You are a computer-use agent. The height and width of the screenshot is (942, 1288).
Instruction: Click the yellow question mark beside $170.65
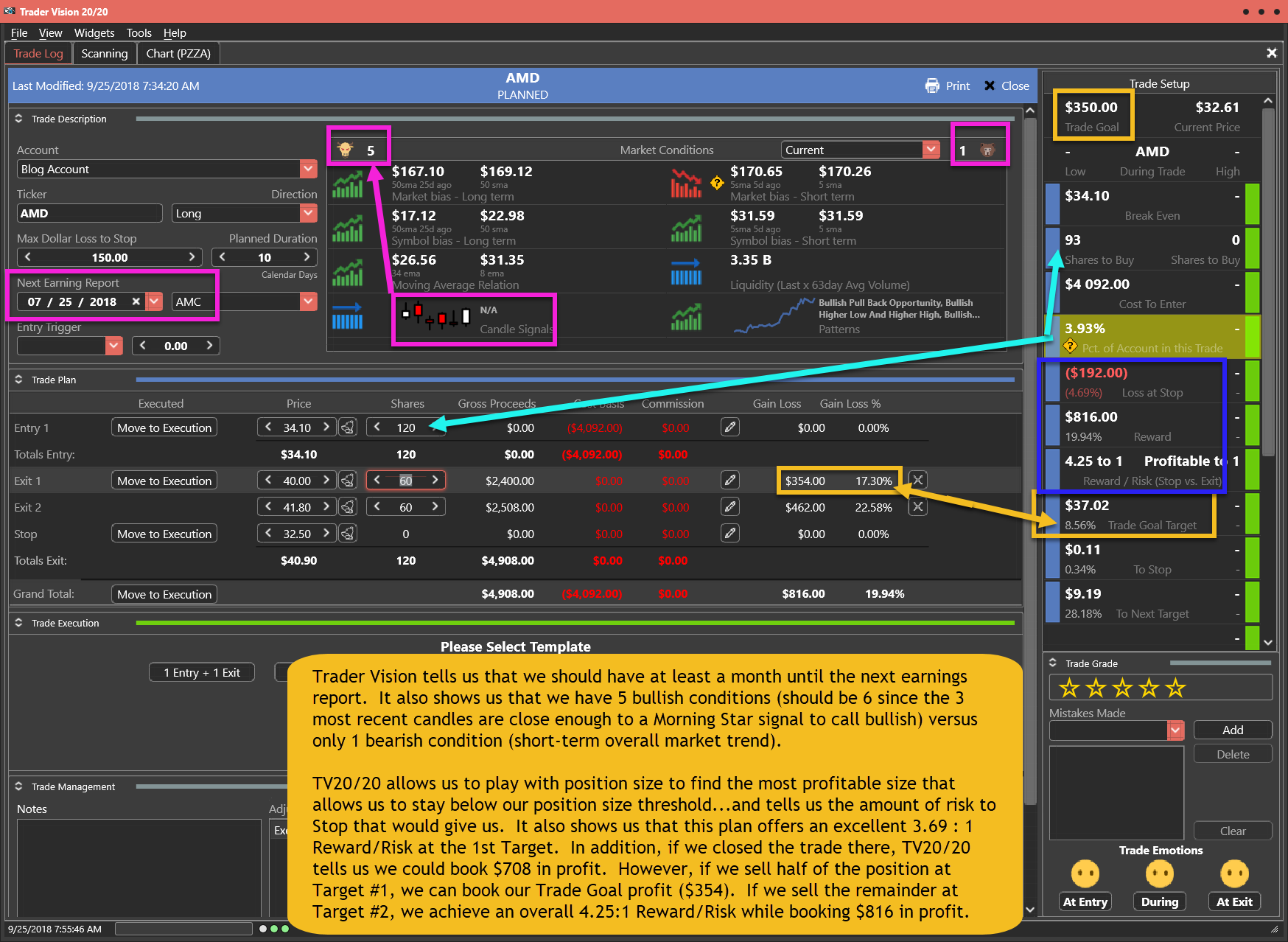pyautogui.click(x=717, y=183)
